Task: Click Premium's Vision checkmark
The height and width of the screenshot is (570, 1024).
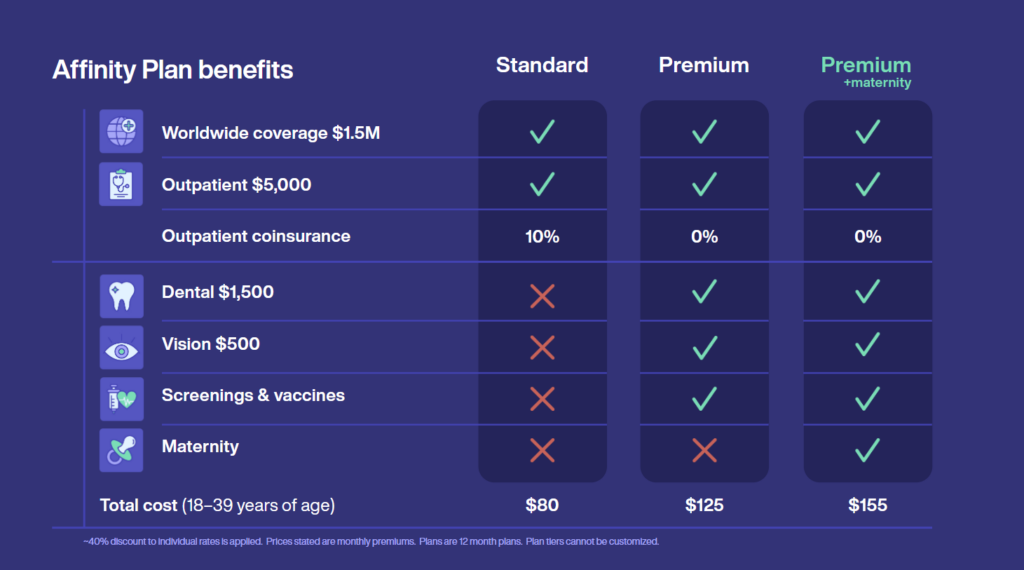Action: point(704,346)
